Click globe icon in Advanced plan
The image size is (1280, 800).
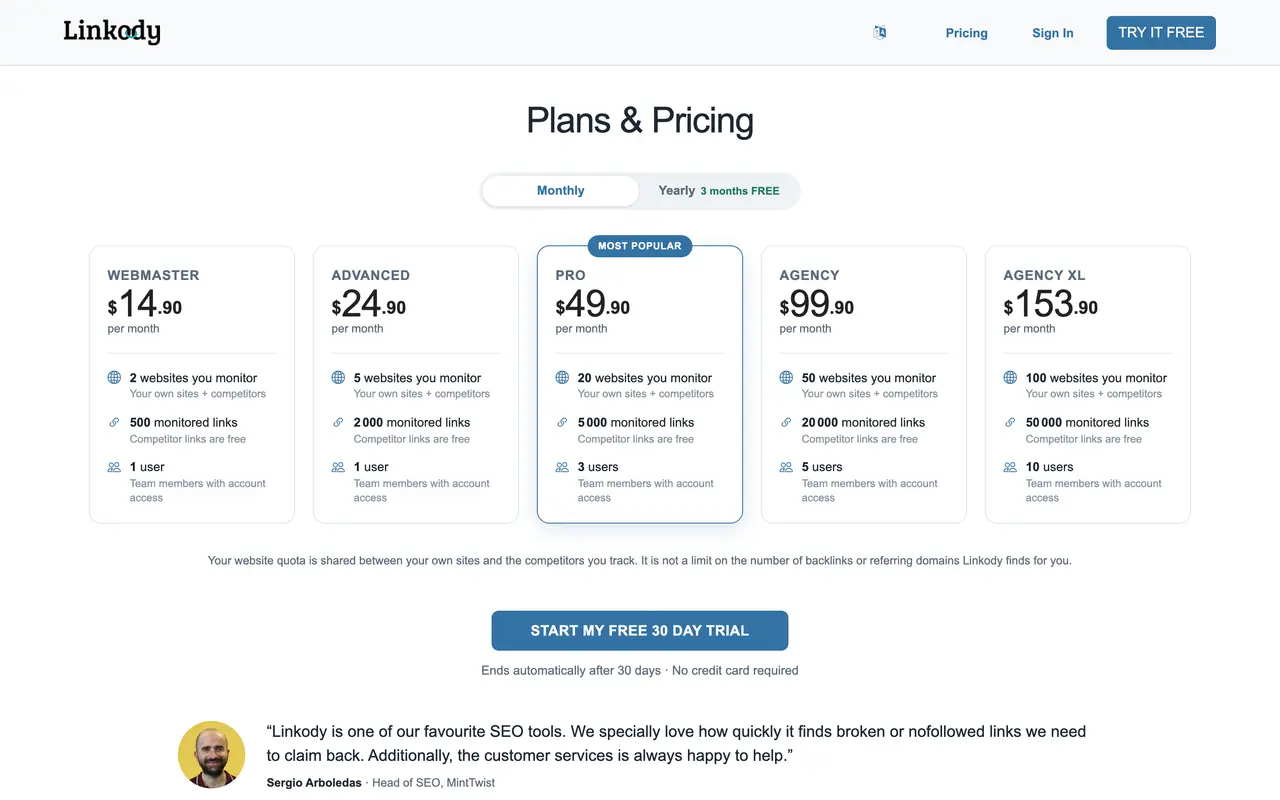(338, 378)
